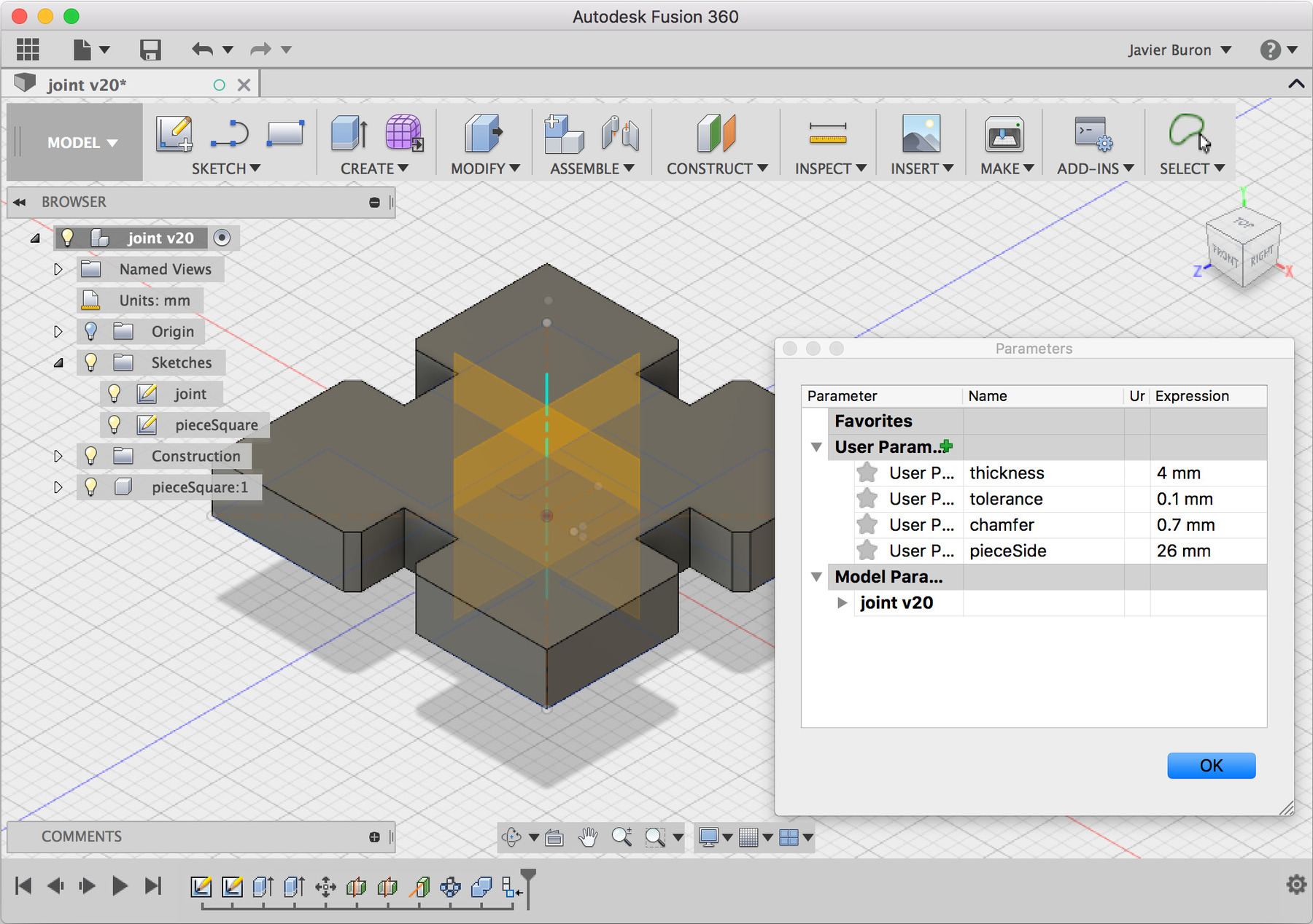Click the Save disk icon

click(x=150, y=50)
